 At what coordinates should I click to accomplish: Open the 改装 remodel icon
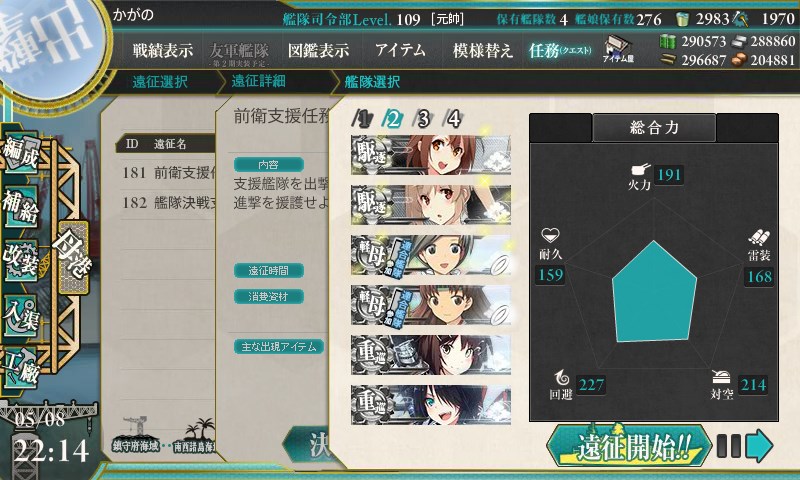click(21, 260)
